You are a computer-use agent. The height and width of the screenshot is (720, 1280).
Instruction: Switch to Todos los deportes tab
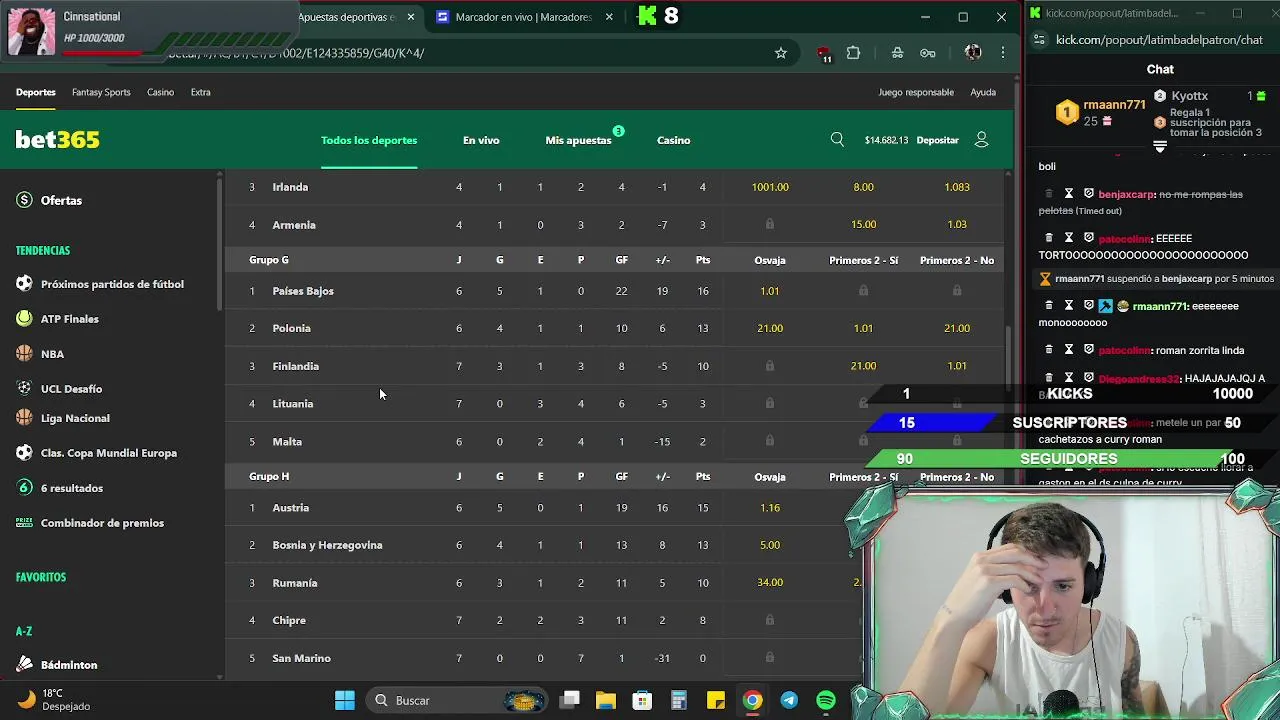pyautogui.click(x=369, y=140)
